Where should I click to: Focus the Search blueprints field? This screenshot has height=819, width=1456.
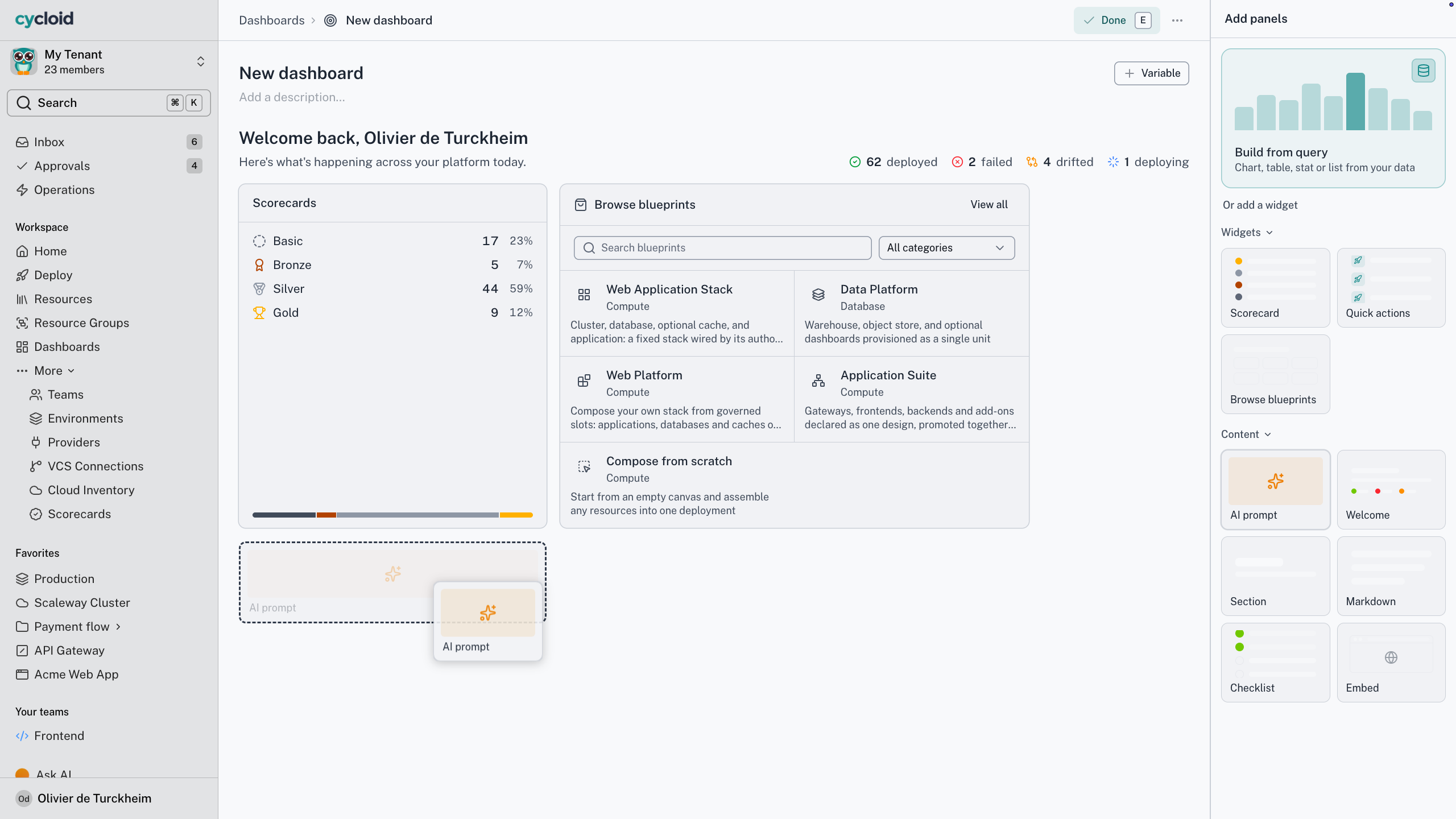pos(722,248)
